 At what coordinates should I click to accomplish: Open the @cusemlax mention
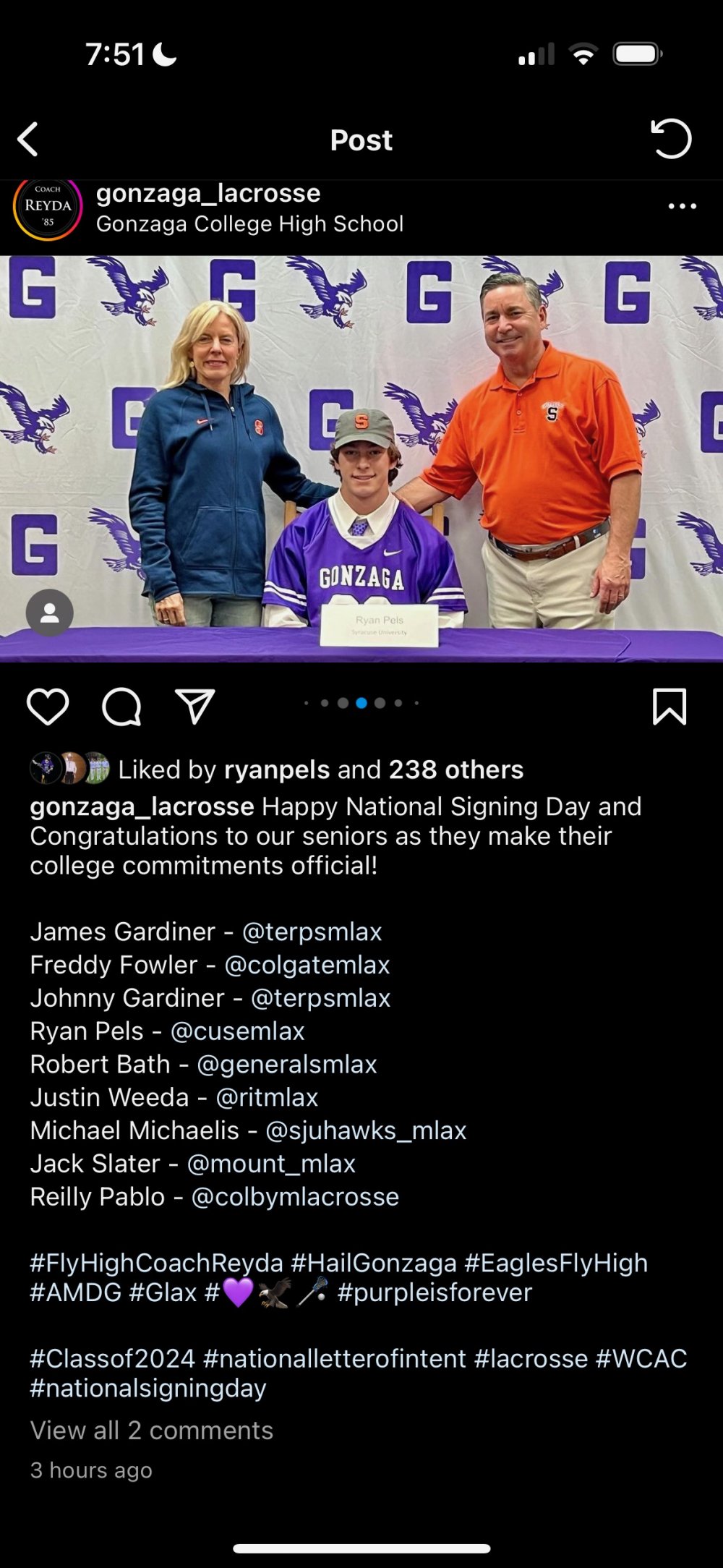pyautogui.click(x=237, y=1031)
